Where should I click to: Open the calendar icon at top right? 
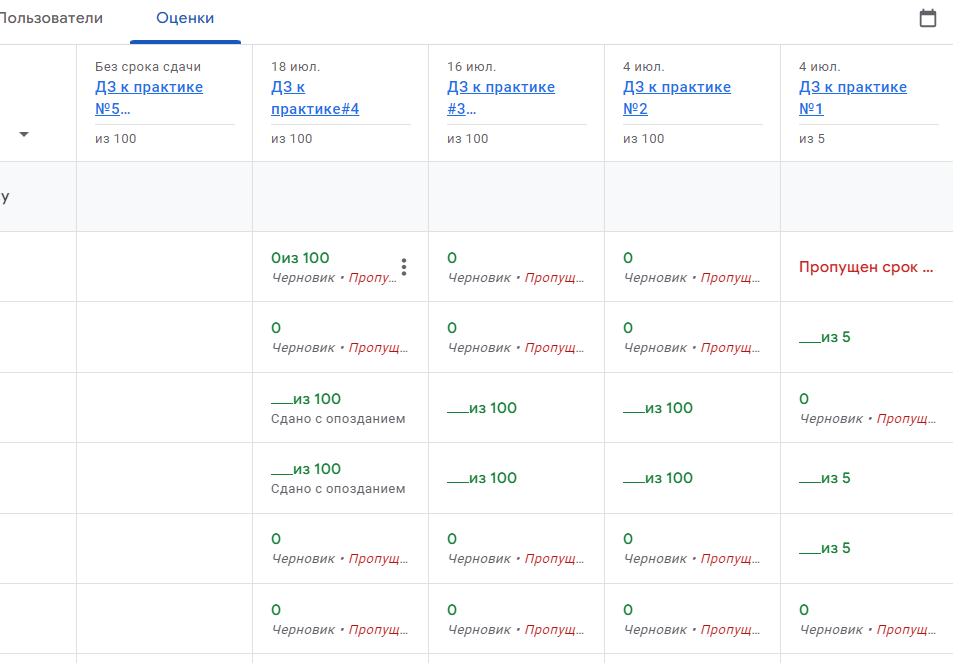point(928,18)
